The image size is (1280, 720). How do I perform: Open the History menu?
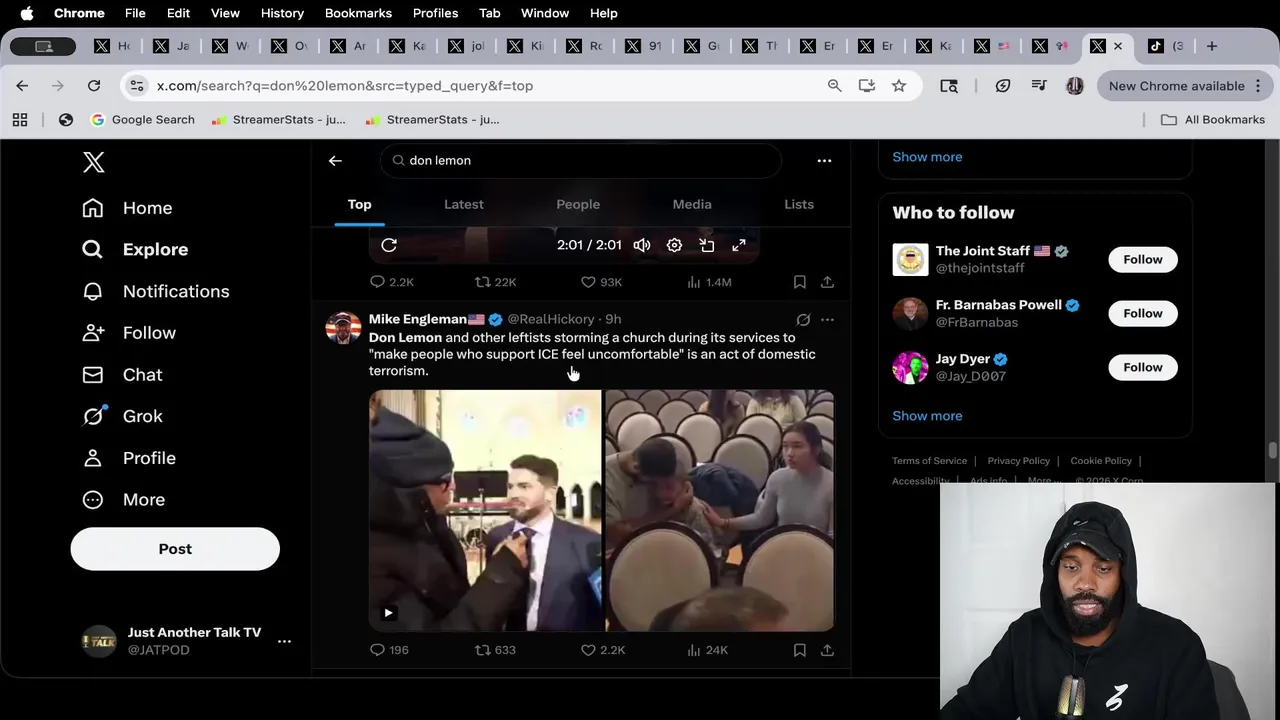point(282,13)
